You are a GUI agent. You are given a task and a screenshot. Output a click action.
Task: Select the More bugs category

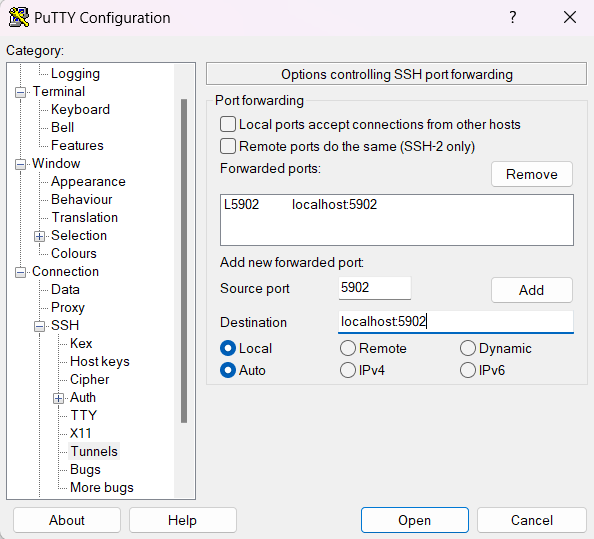point(102,487)
